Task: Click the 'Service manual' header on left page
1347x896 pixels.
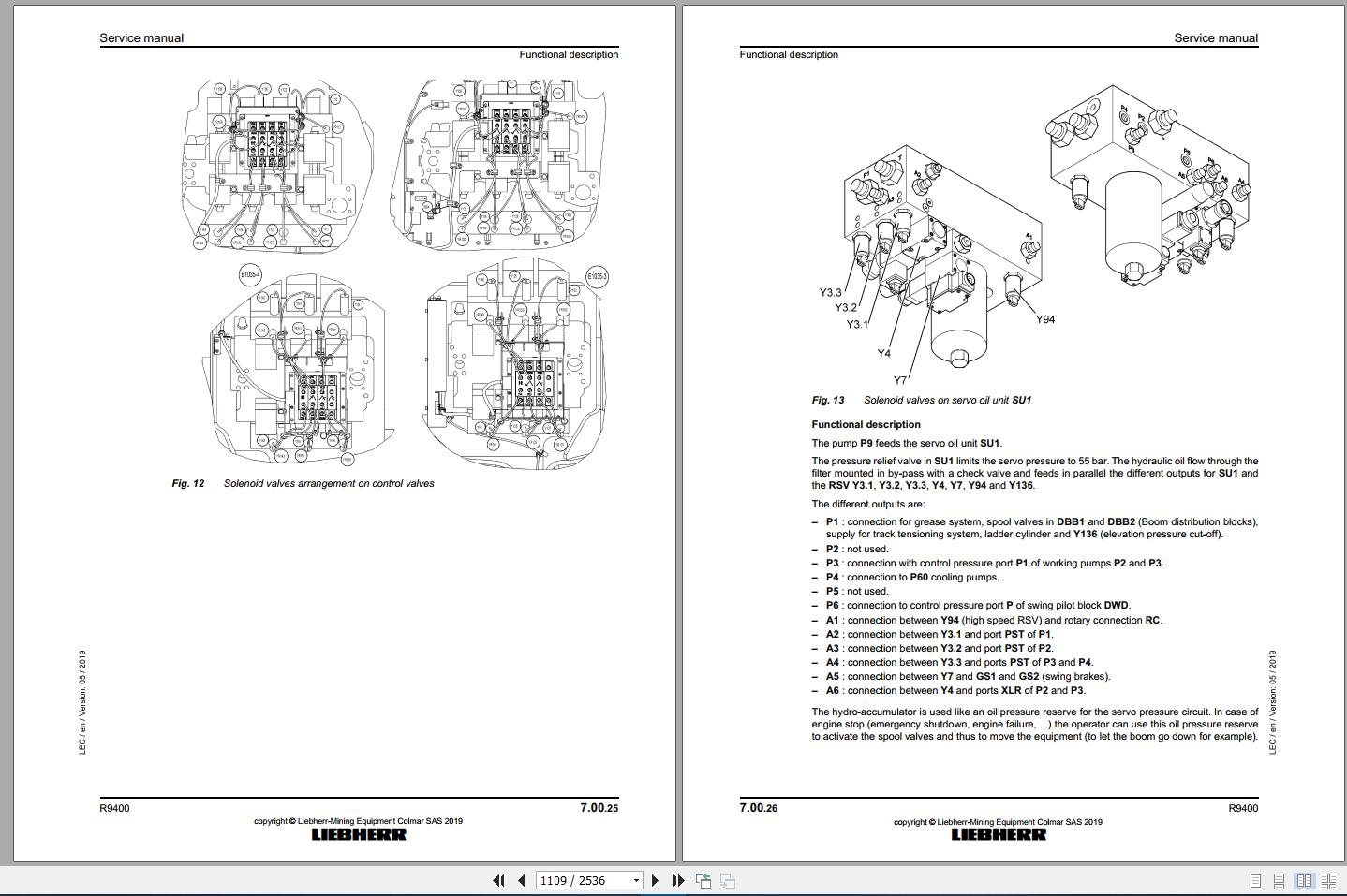Action: (141, 38)
